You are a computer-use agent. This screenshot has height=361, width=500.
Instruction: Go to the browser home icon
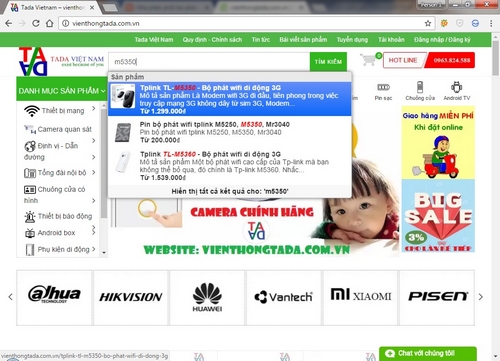pos(49,23)
